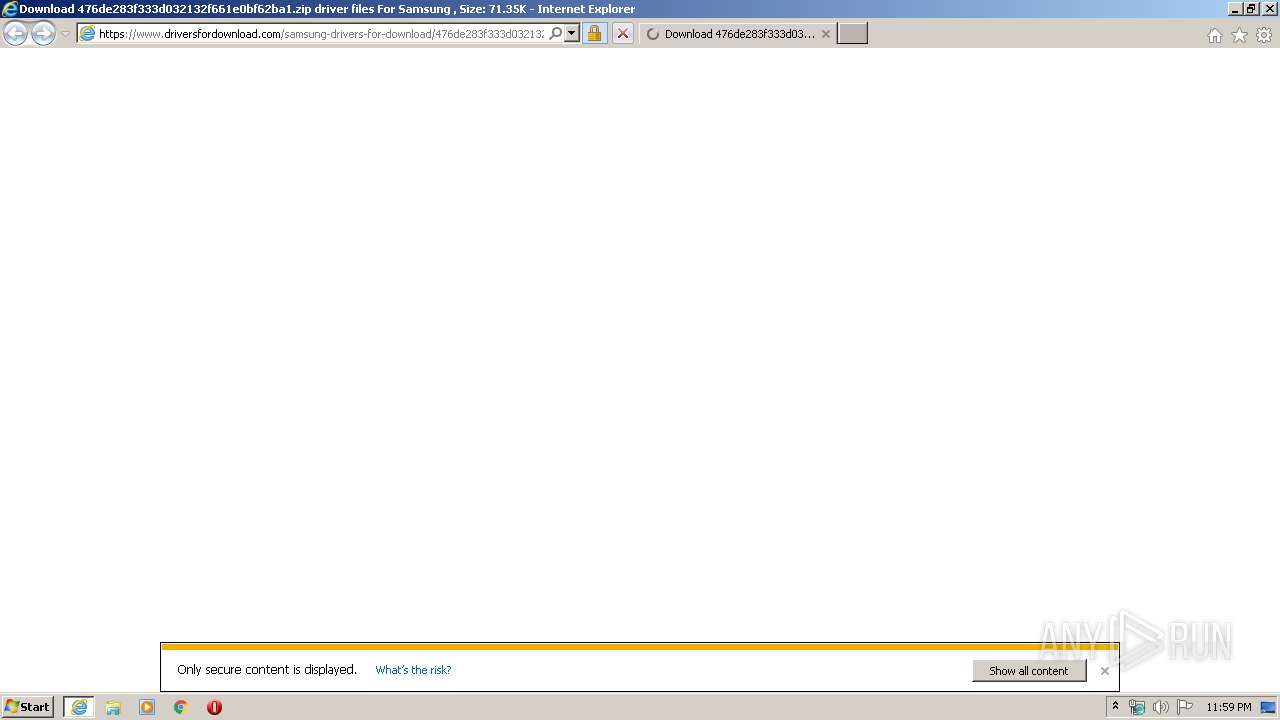Expand the address bar autocomplete dropdown
Image resolution: width=1280 pixels, height=720 pixels.
click(x=572, y=34)
